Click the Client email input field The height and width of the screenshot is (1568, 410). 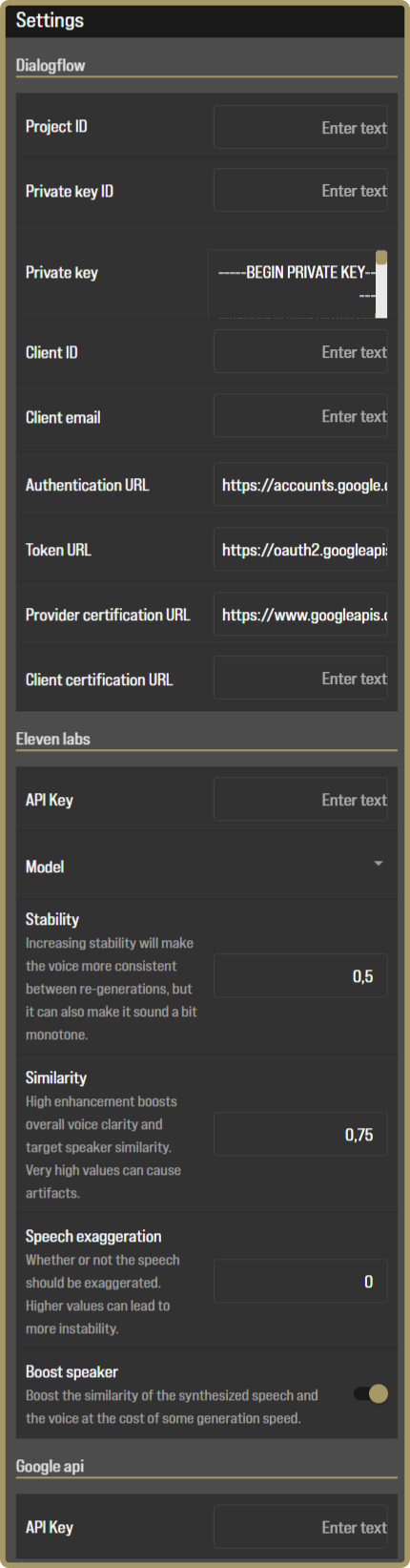coord(300,416)
